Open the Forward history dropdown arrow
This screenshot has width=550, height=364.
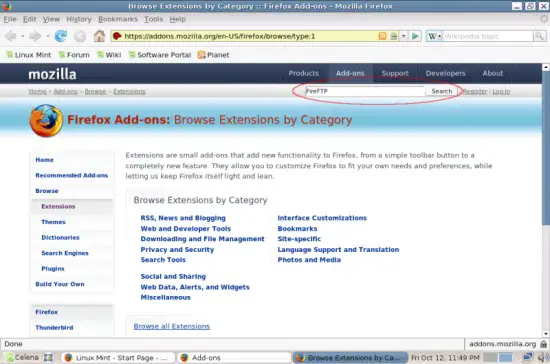[x=47, y=36]
